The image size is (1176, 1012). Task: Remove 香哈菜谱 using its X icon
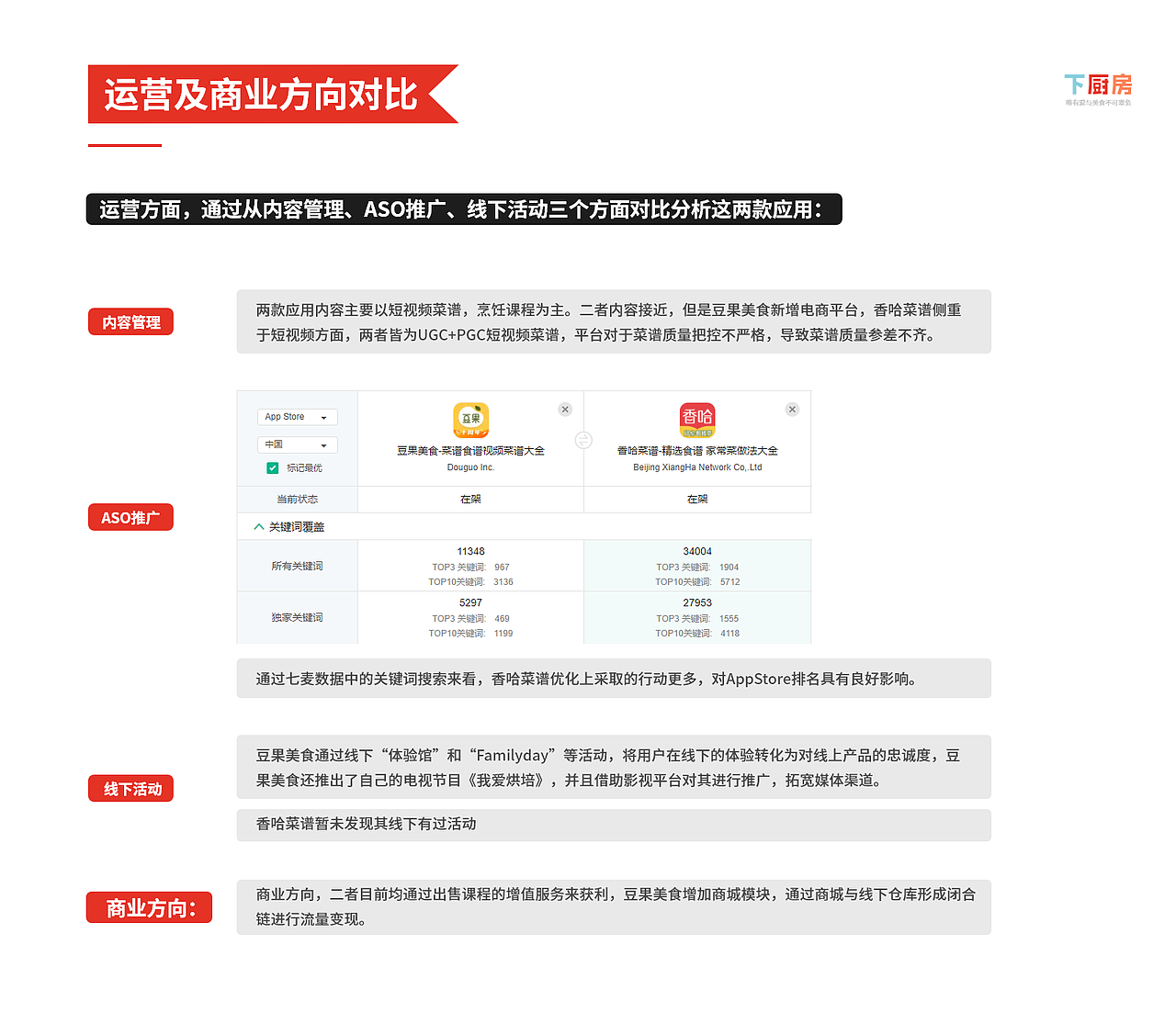click(792, 410)
